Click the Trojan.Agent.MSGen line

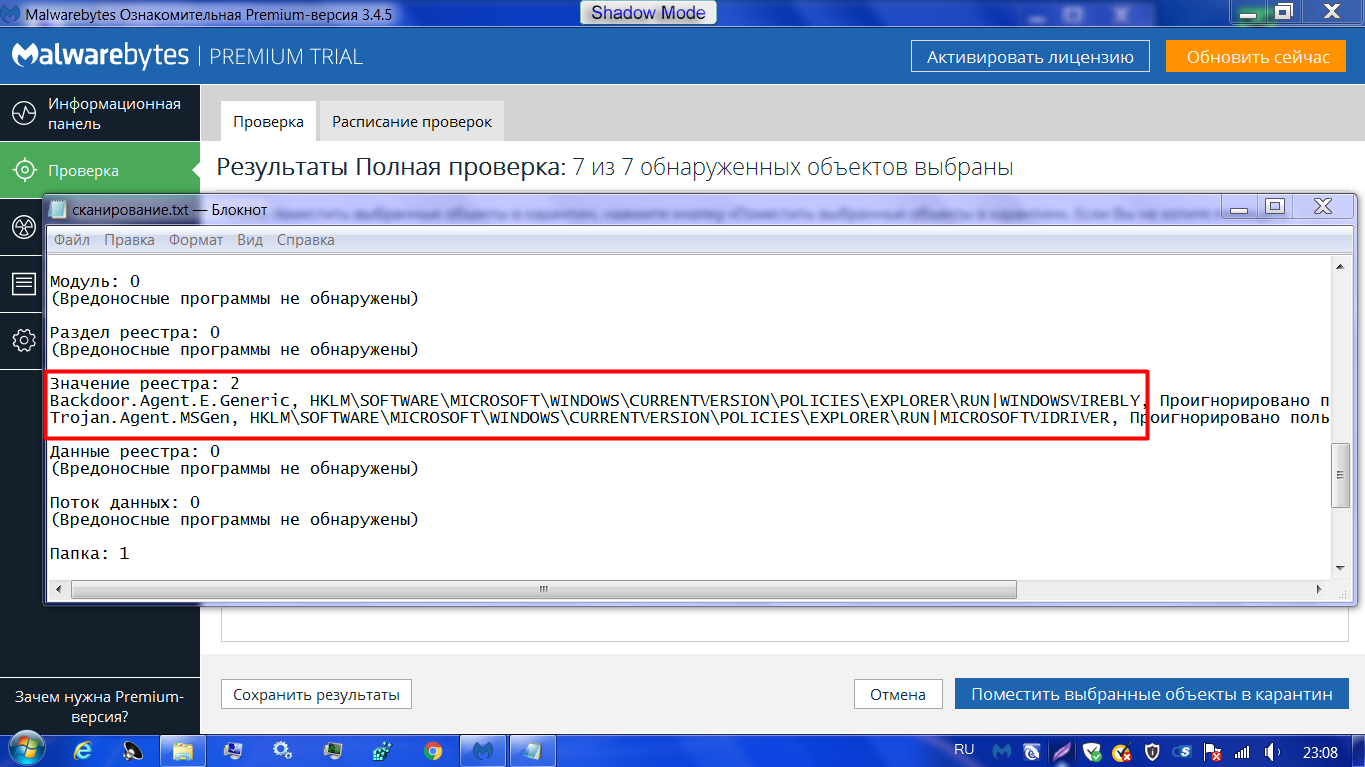[690, 417]
